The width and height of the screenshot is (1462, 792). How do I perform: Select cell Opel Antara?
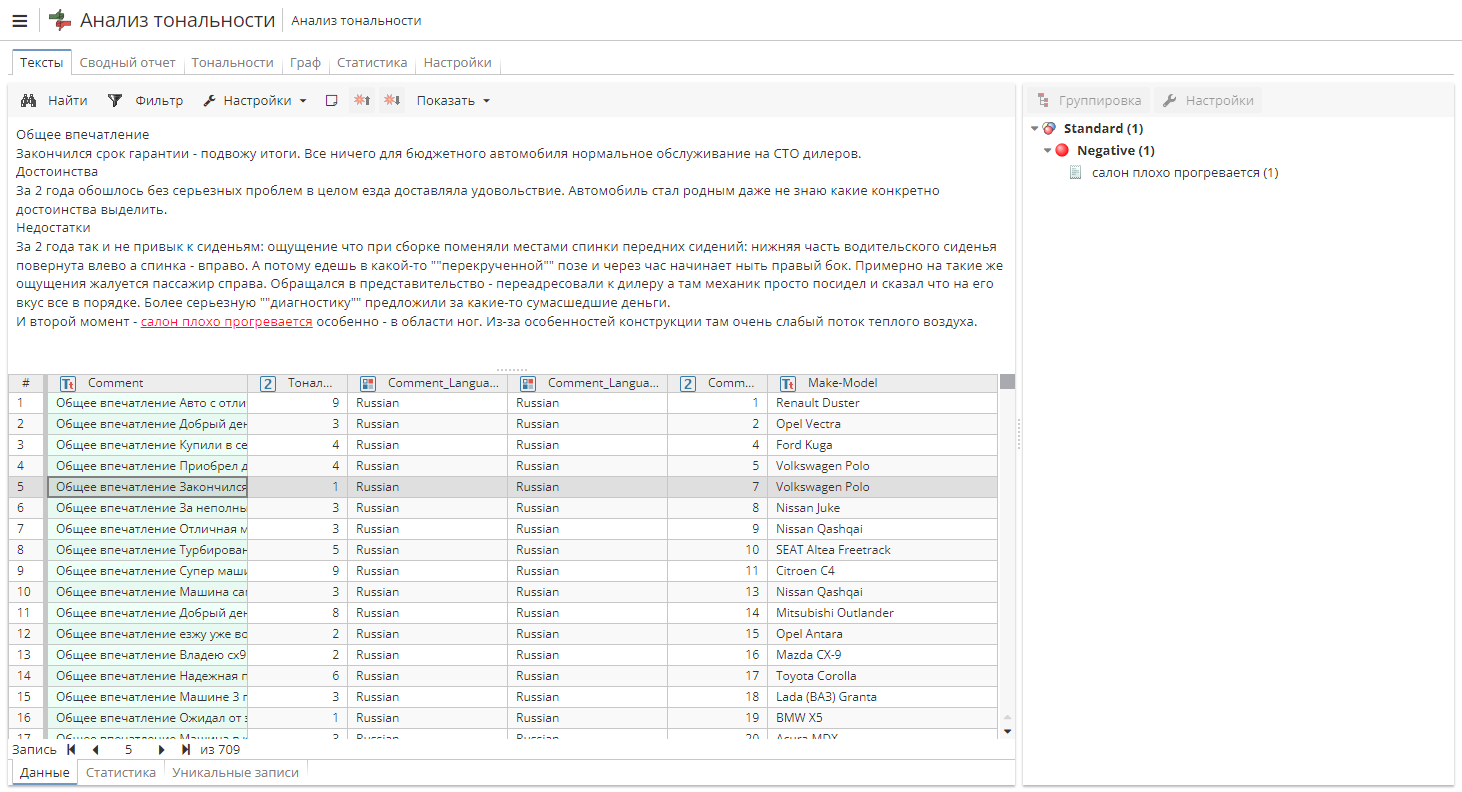click(882, 634)
